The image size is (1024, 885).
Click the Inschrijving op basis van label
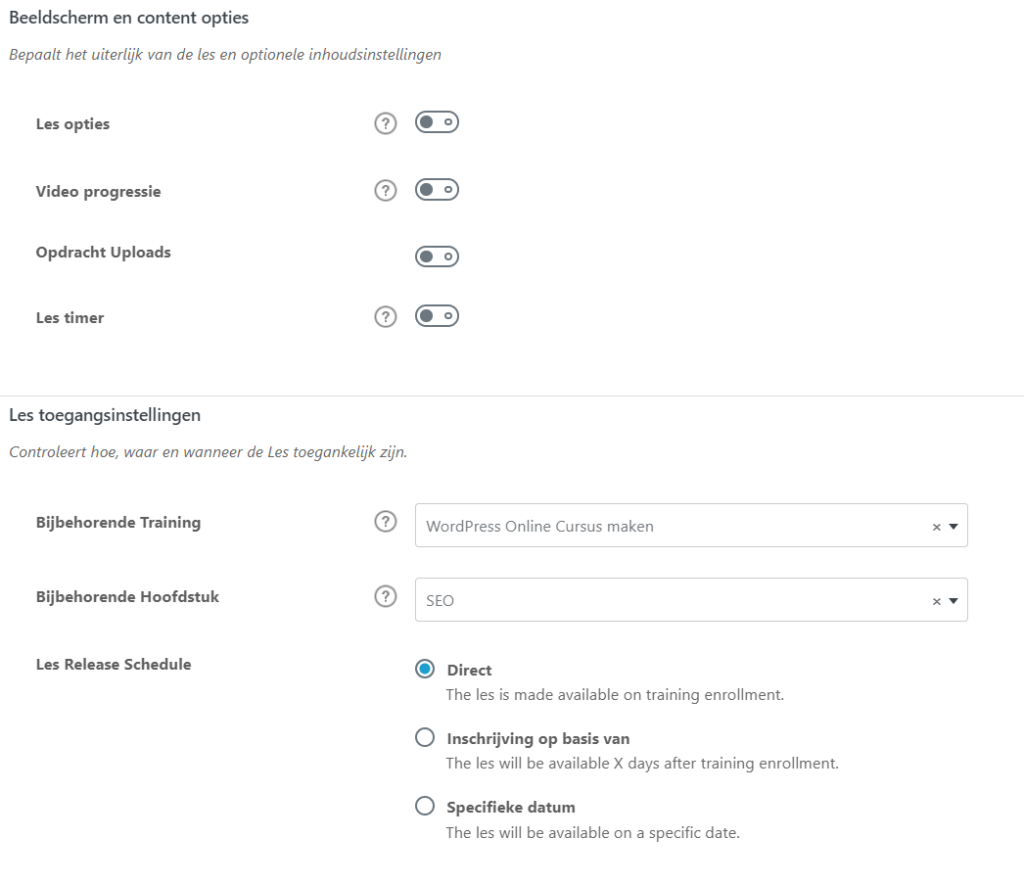538,739
